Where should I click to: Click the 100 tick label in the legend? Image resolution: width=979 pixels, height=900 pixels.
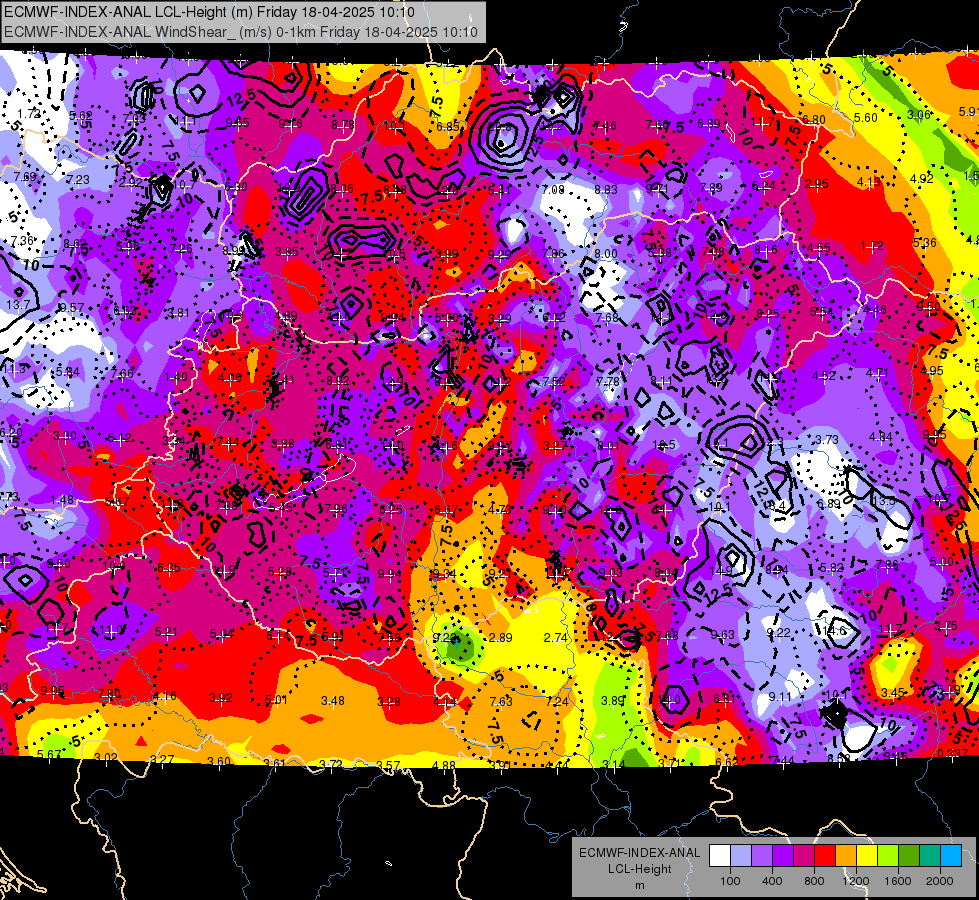(x=730, y=881)
